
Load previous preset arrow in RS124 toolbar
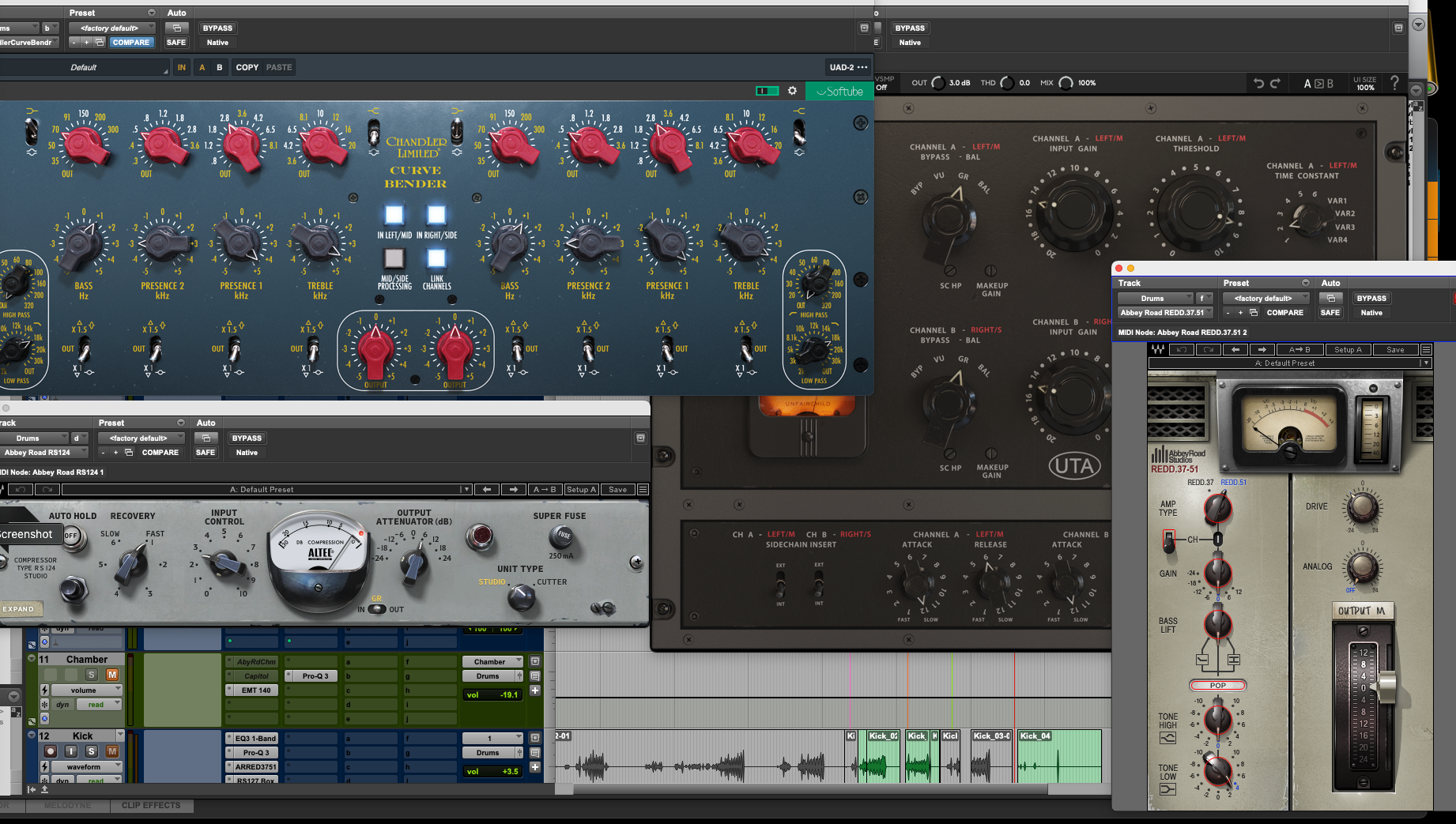[x=487, y=489]
